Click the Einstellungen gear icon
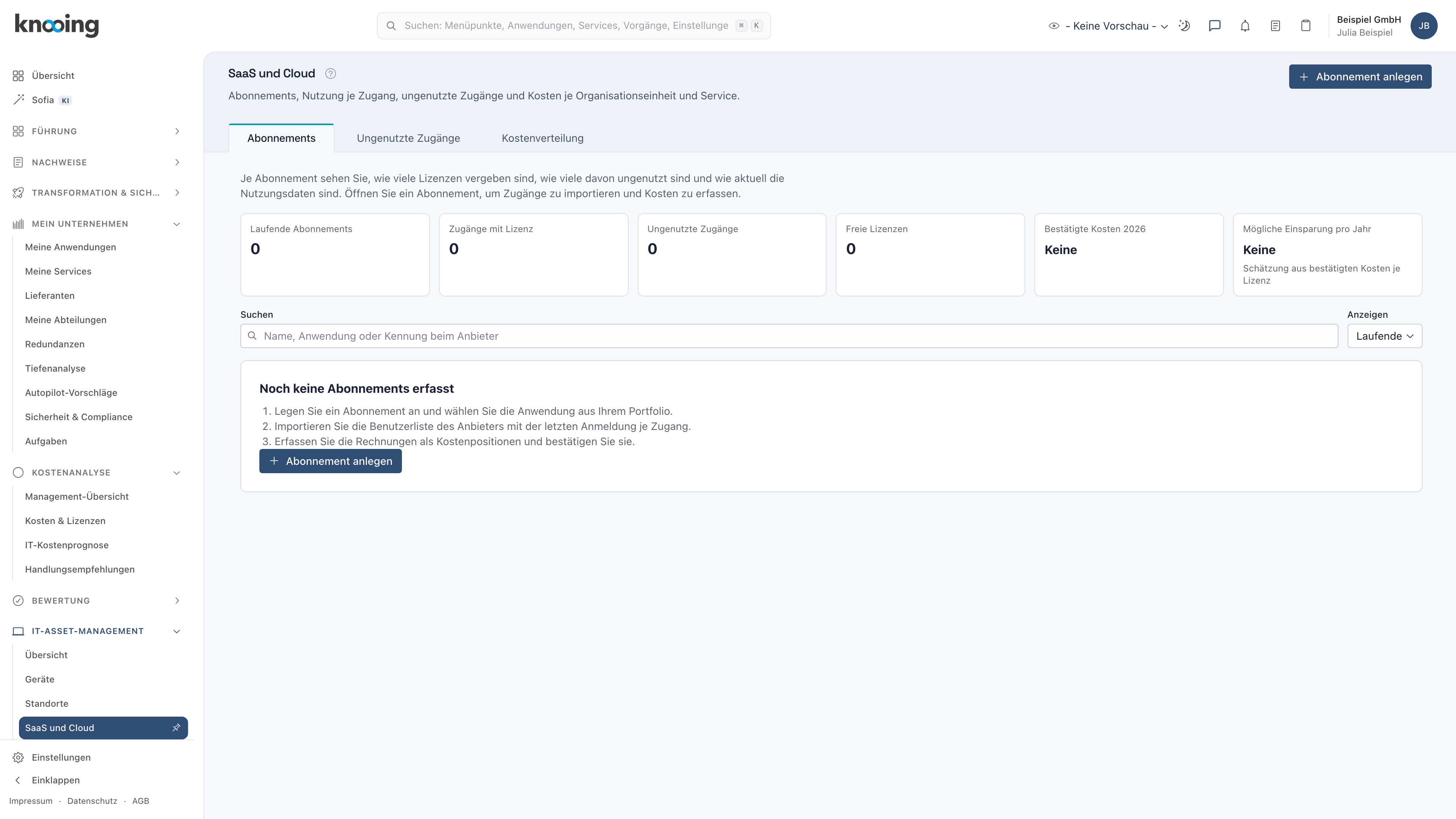1456x819 pixels. pyautogui.click(x=18, y=758)
